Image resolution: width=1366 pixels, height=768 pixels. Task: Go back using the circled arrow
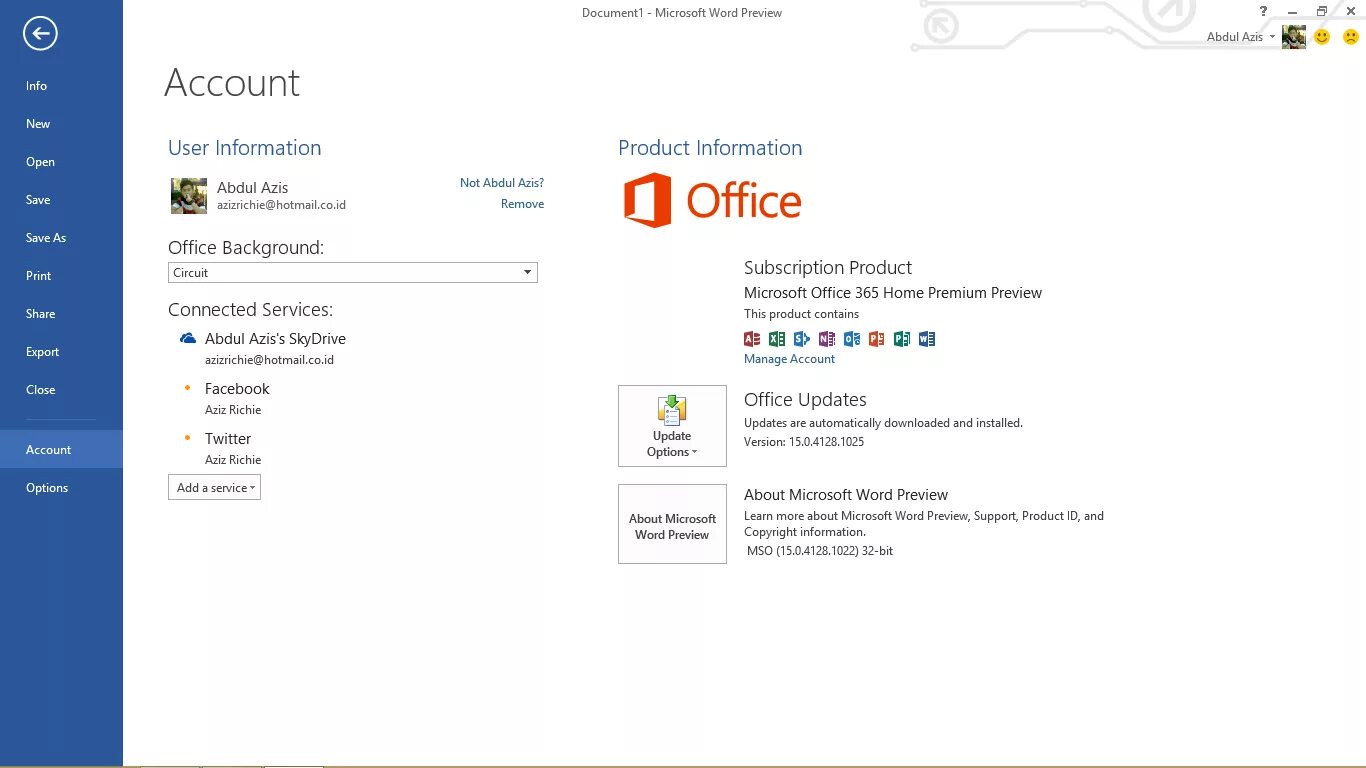point(40,34)
